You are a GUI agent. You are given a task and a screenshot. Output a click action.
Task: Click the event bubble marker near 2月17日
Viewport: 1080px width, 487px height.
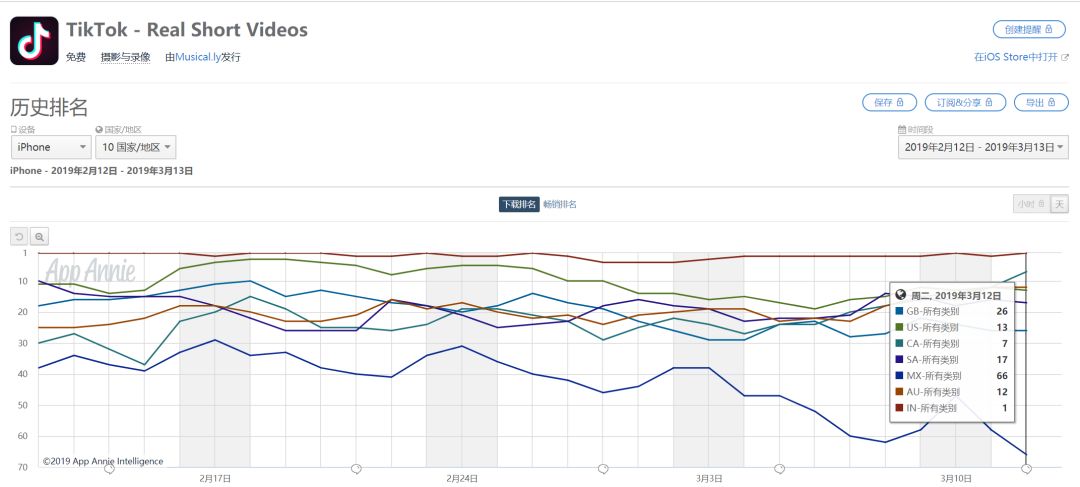click(109, 469)
